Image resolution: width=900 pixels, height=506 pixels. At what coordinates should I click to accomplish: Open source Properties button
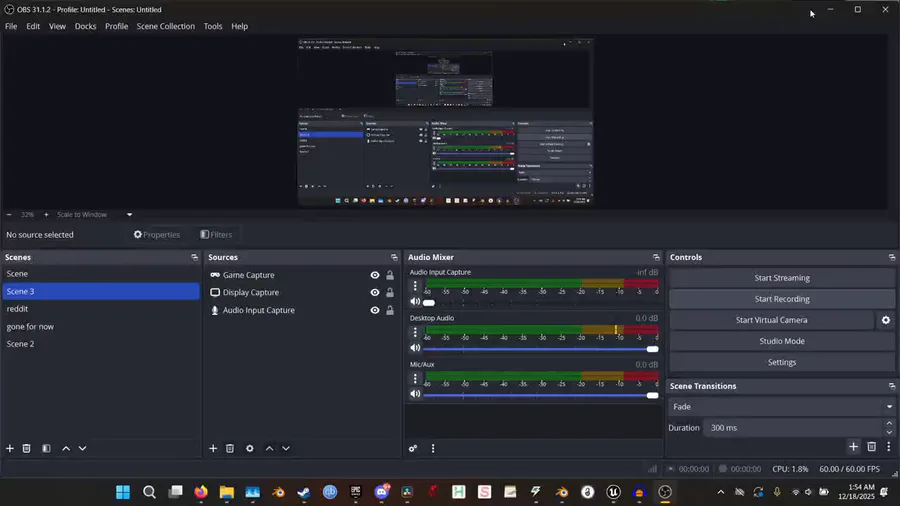(x=157, y=235)
